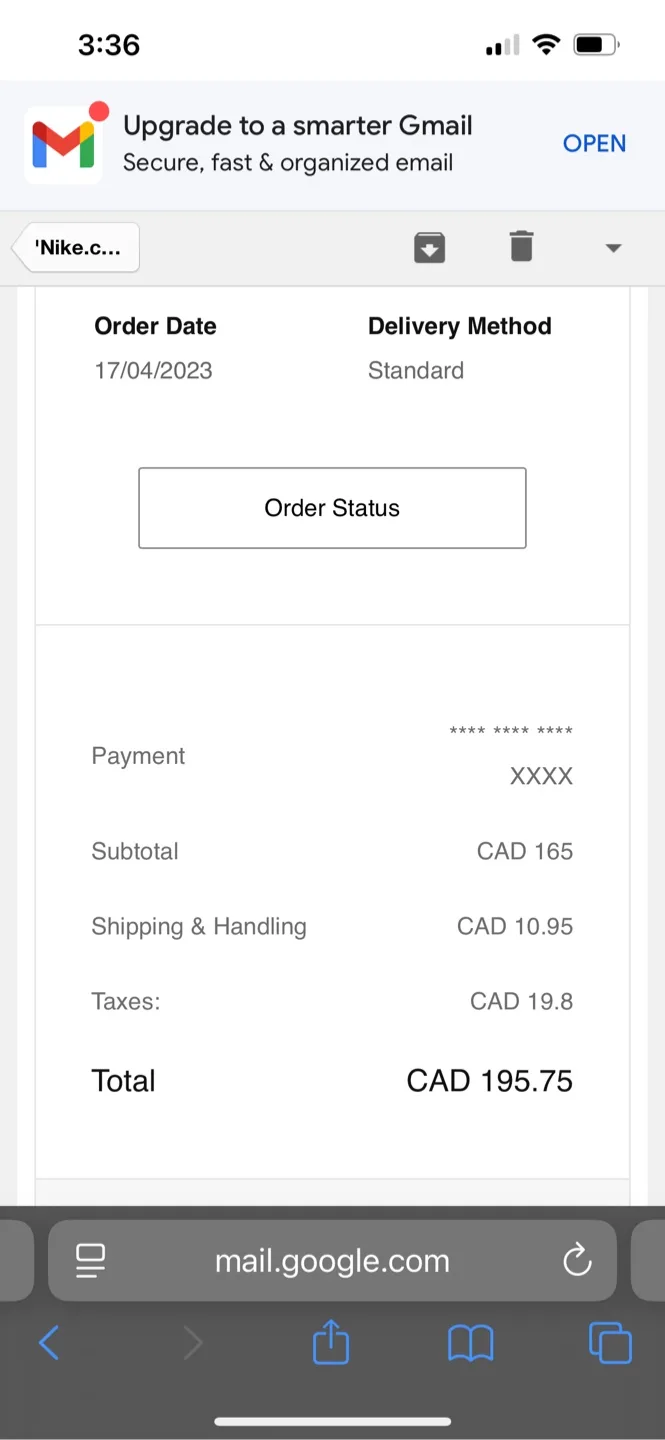Reload the page with the refresh icon

click(x=577, y=1261)
